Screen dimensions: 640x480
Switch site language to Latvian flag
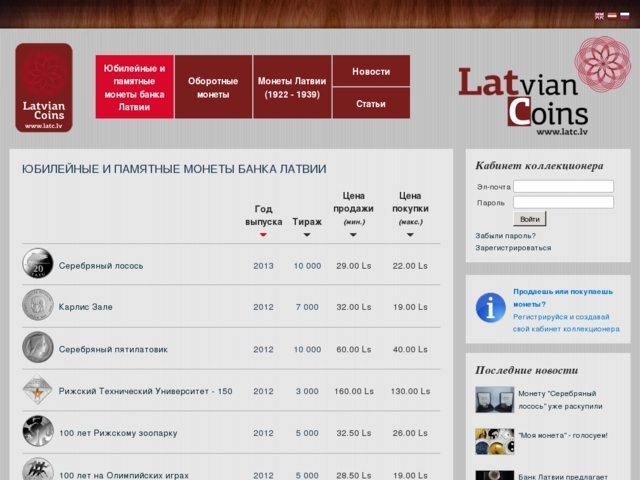[612, 16]
